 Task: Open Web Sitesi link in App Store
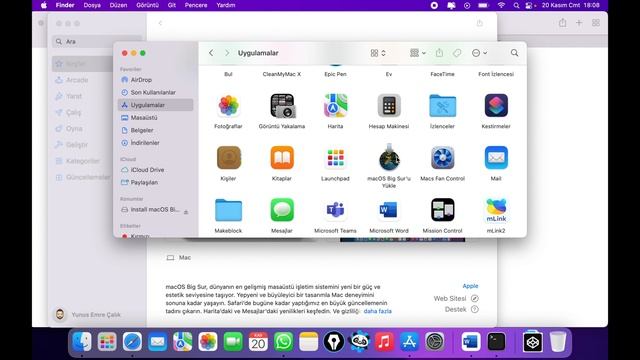[x=456, y=298]
